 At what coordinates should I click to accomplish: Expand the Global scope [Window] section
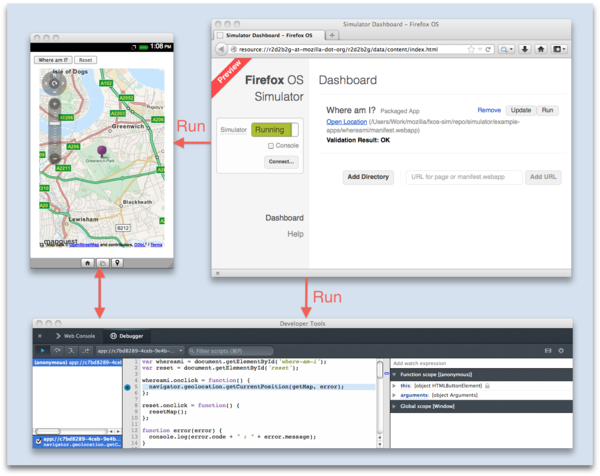pyautogui.click(x=395, y=407)
